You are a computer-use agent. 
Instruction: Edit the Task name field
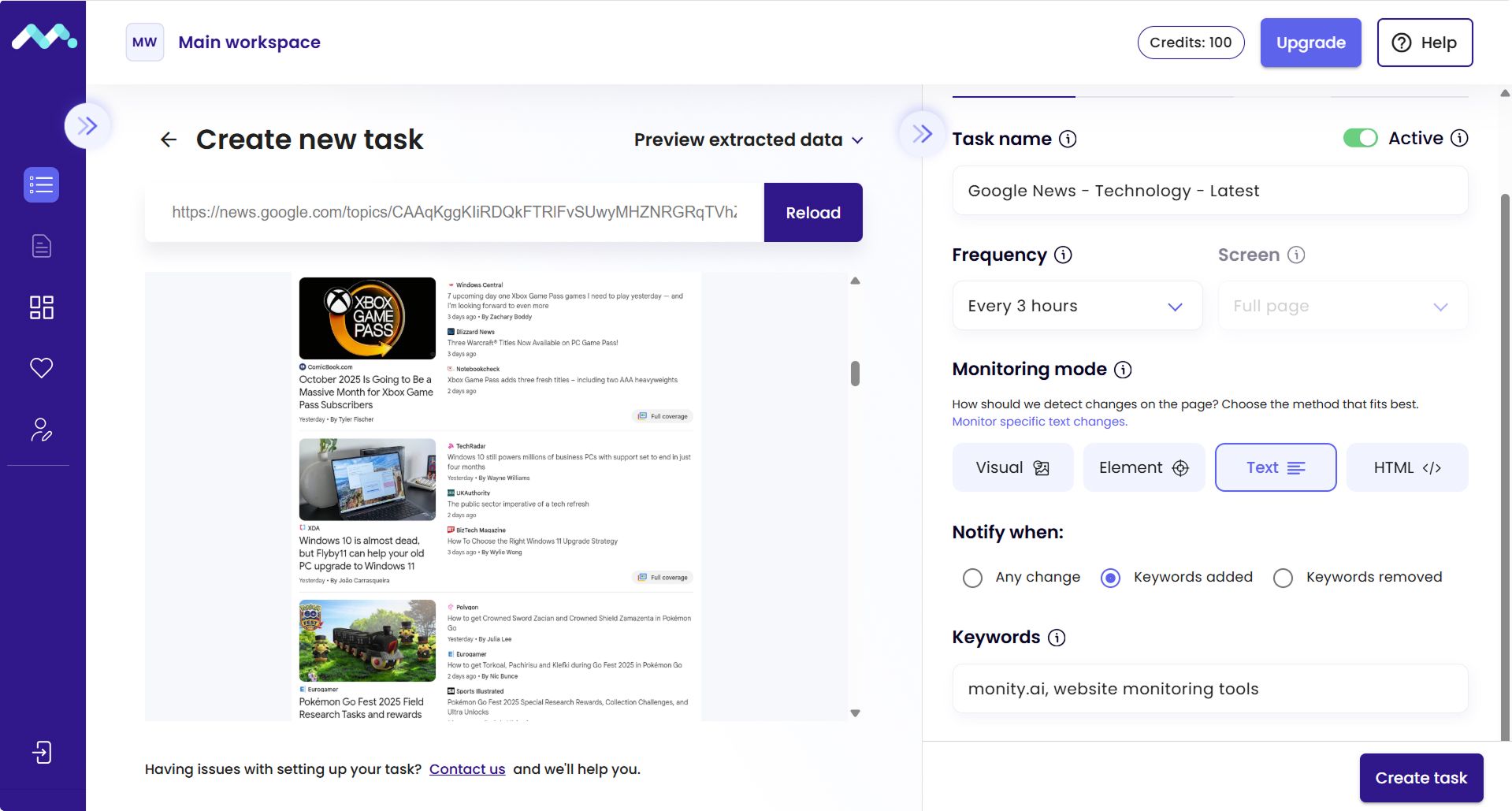1209,191
